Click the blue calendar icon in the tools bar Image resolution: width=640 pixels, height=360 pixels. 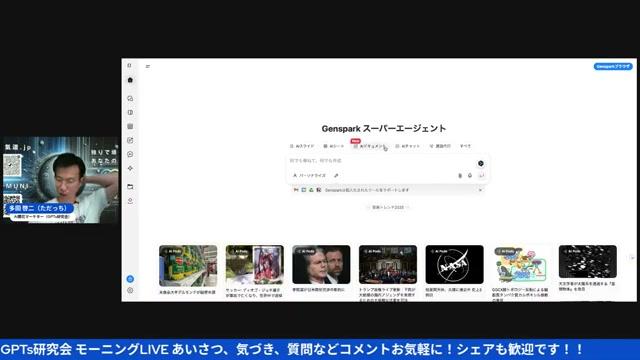pos(304,190)
